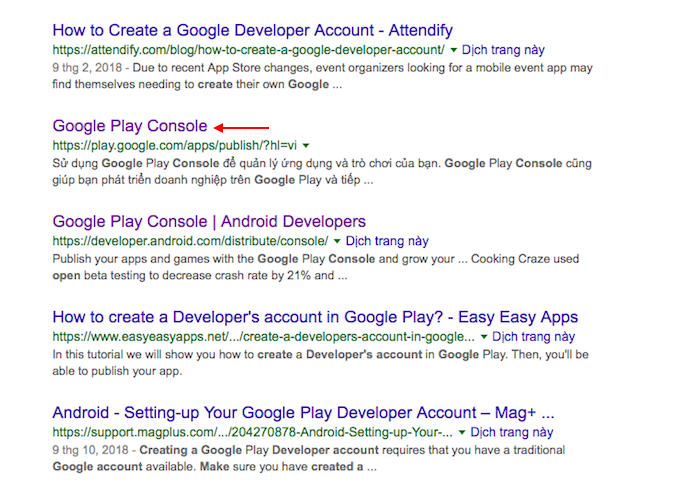Click the attendify.com blog URL text
Screen dimensions: 700x500
click(249, 50)
